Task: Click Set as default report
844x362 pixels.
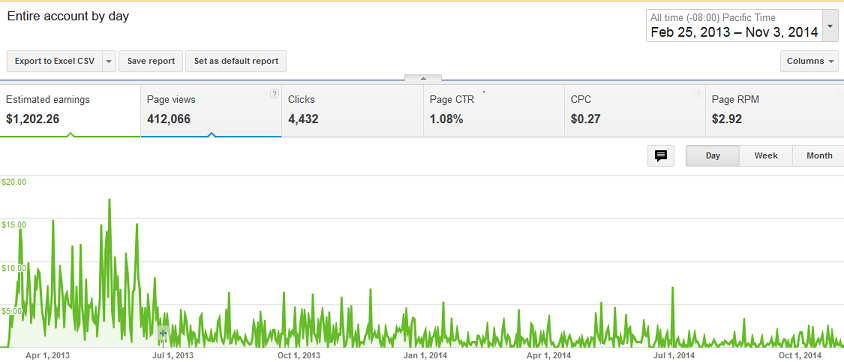Action: point(236,61)
